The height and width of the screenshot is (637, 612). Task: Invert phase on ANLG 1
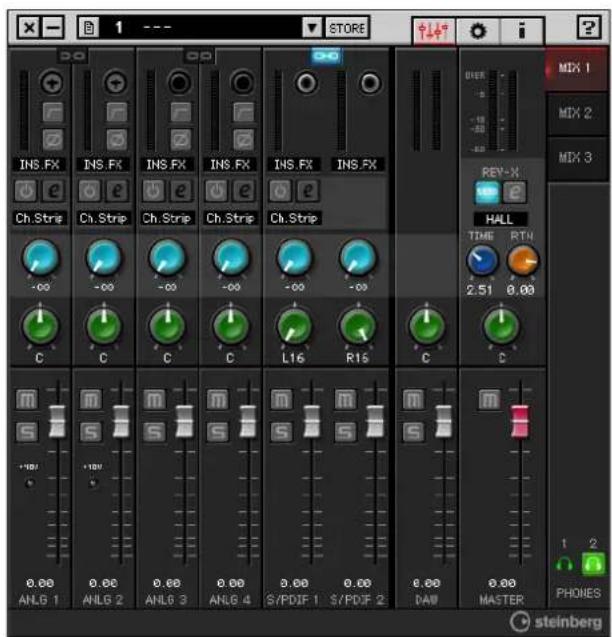pyautogui.click(x=53, y=140)
